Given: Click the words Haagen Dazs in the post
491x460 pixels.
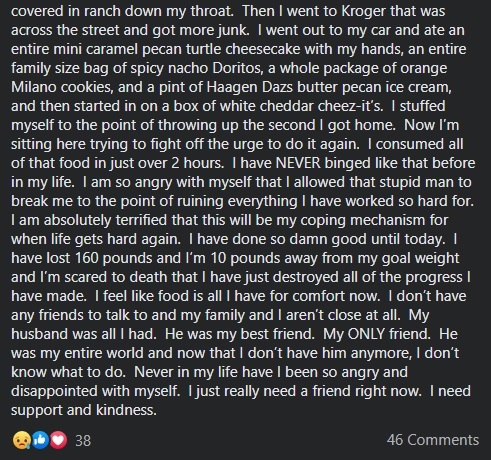Looking at the screenshot, I should pyautogui.click(x=250, y=87).
